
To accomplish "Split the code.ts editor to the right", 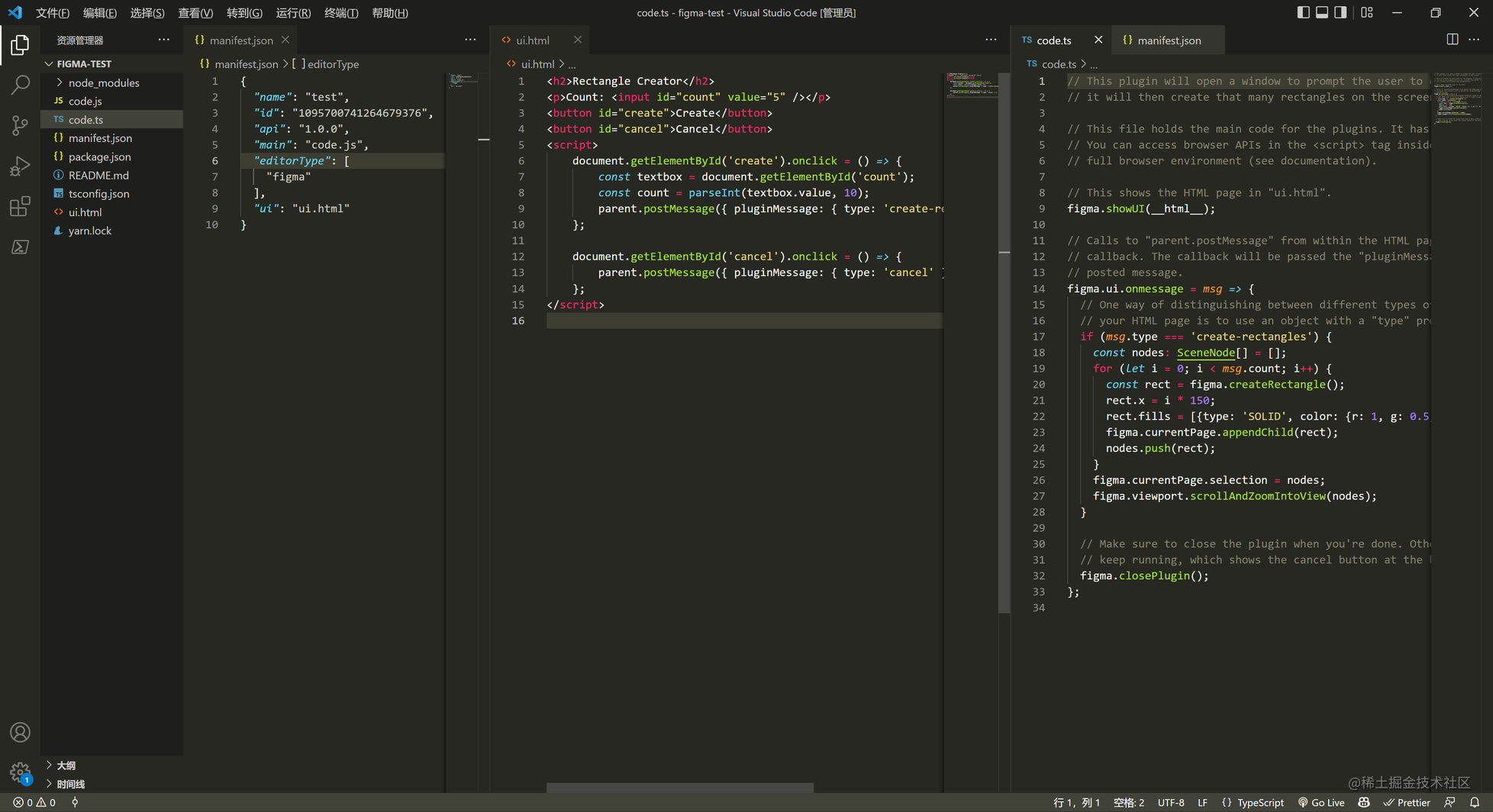I will pos(1452,40).
